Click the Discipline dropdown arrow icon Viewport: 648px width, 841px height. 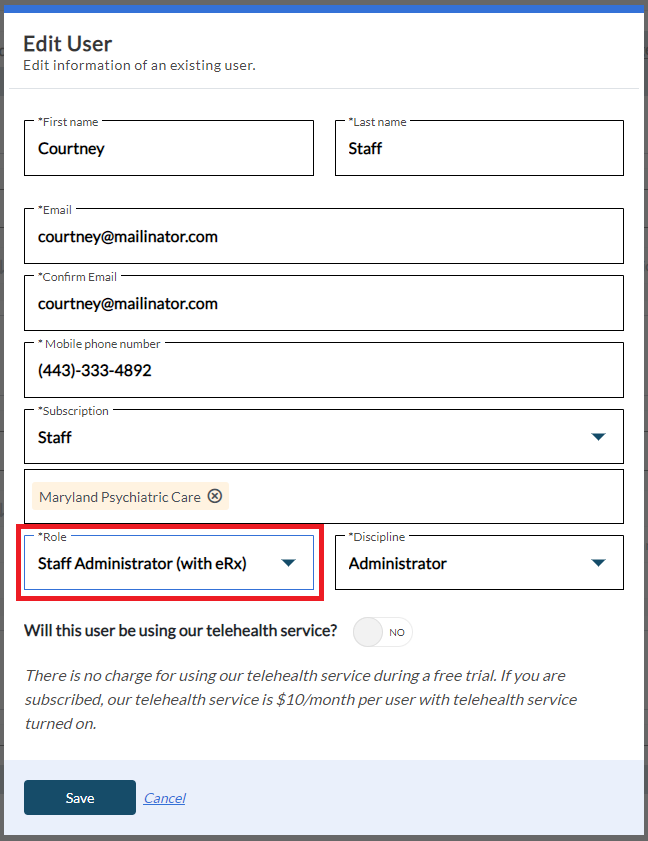point(598,563)
